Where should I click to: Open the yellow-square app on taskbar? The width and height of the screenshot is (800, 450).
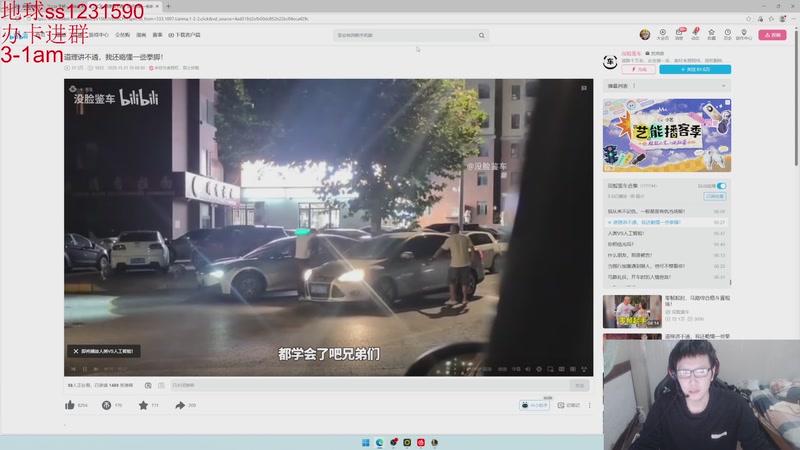[407, 442]
